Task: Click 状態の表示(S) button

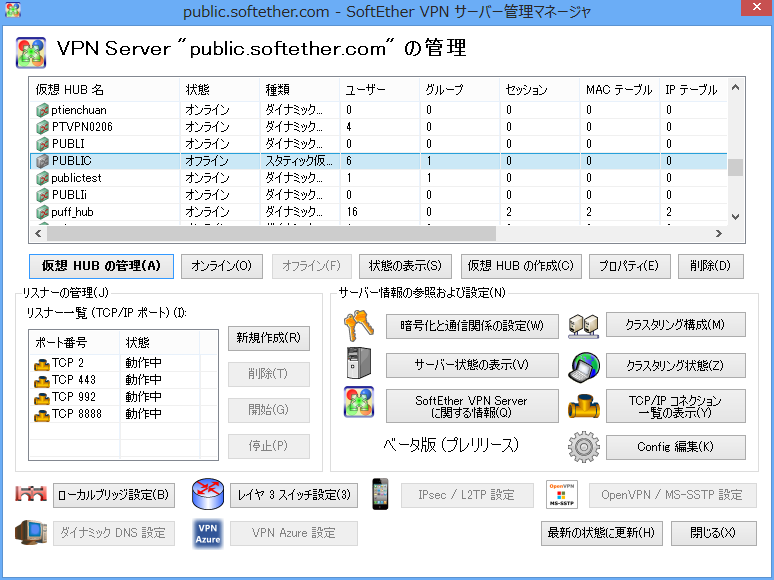Action: coord(405,266)
